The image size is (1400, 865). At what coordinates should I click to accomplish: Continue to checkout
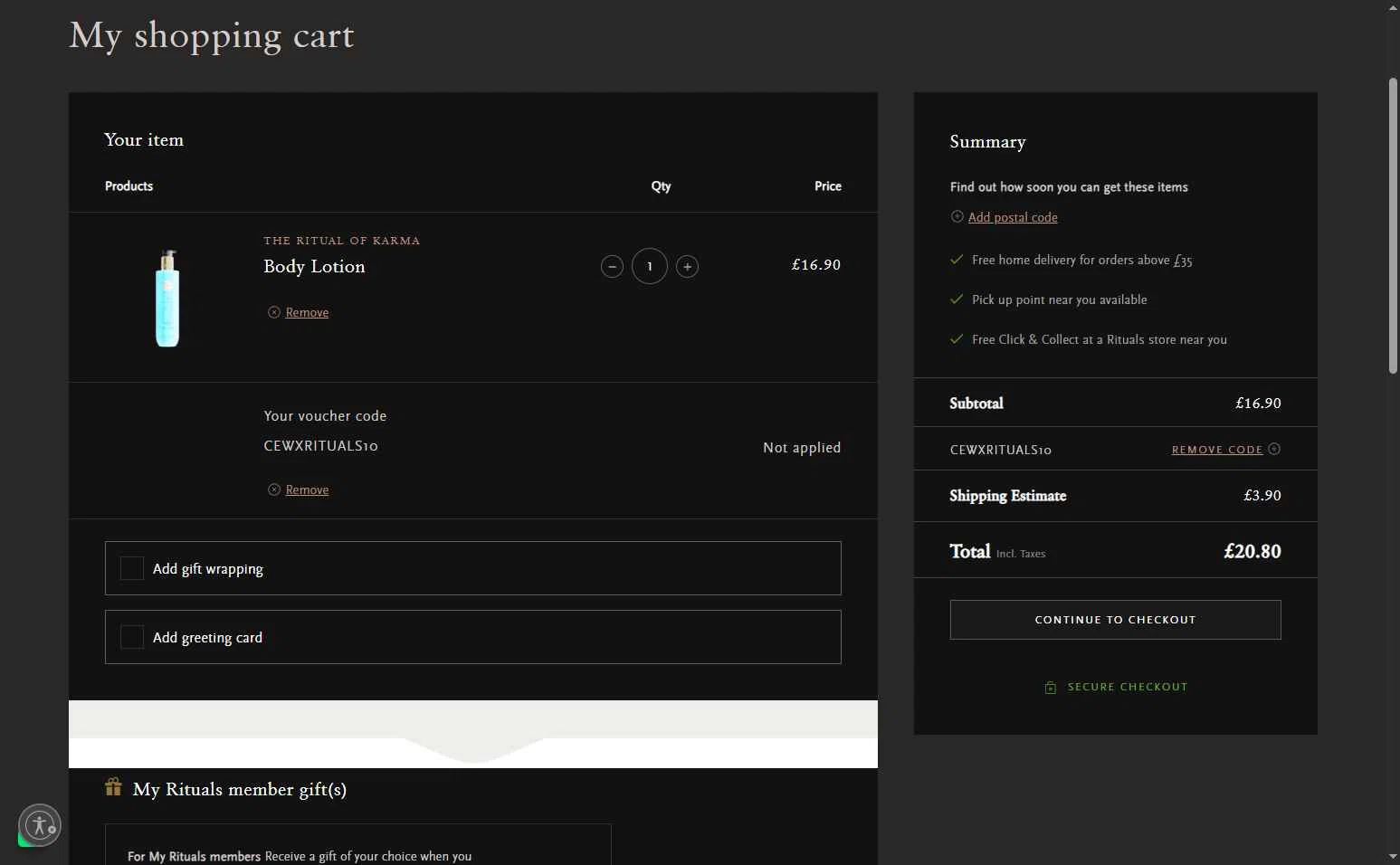1116,620
